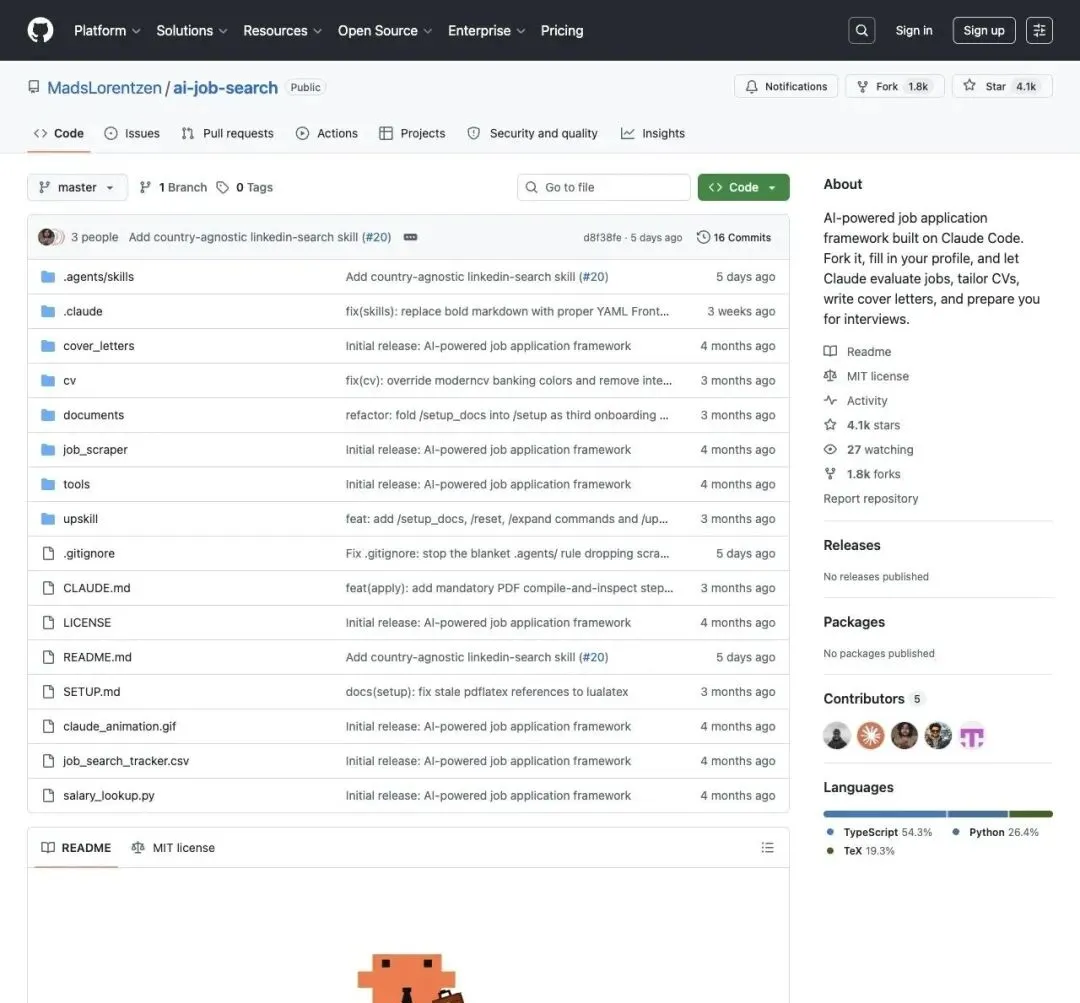Open the README outline list icon

[767, 847]
